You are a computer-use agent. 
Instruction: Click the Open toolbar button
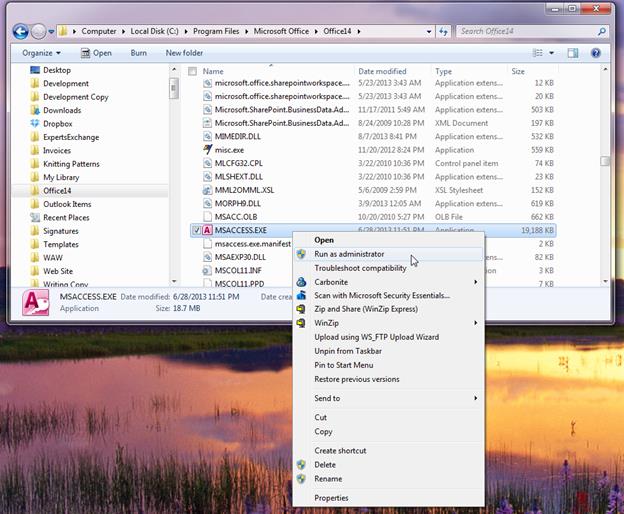[x=96, y=53]
